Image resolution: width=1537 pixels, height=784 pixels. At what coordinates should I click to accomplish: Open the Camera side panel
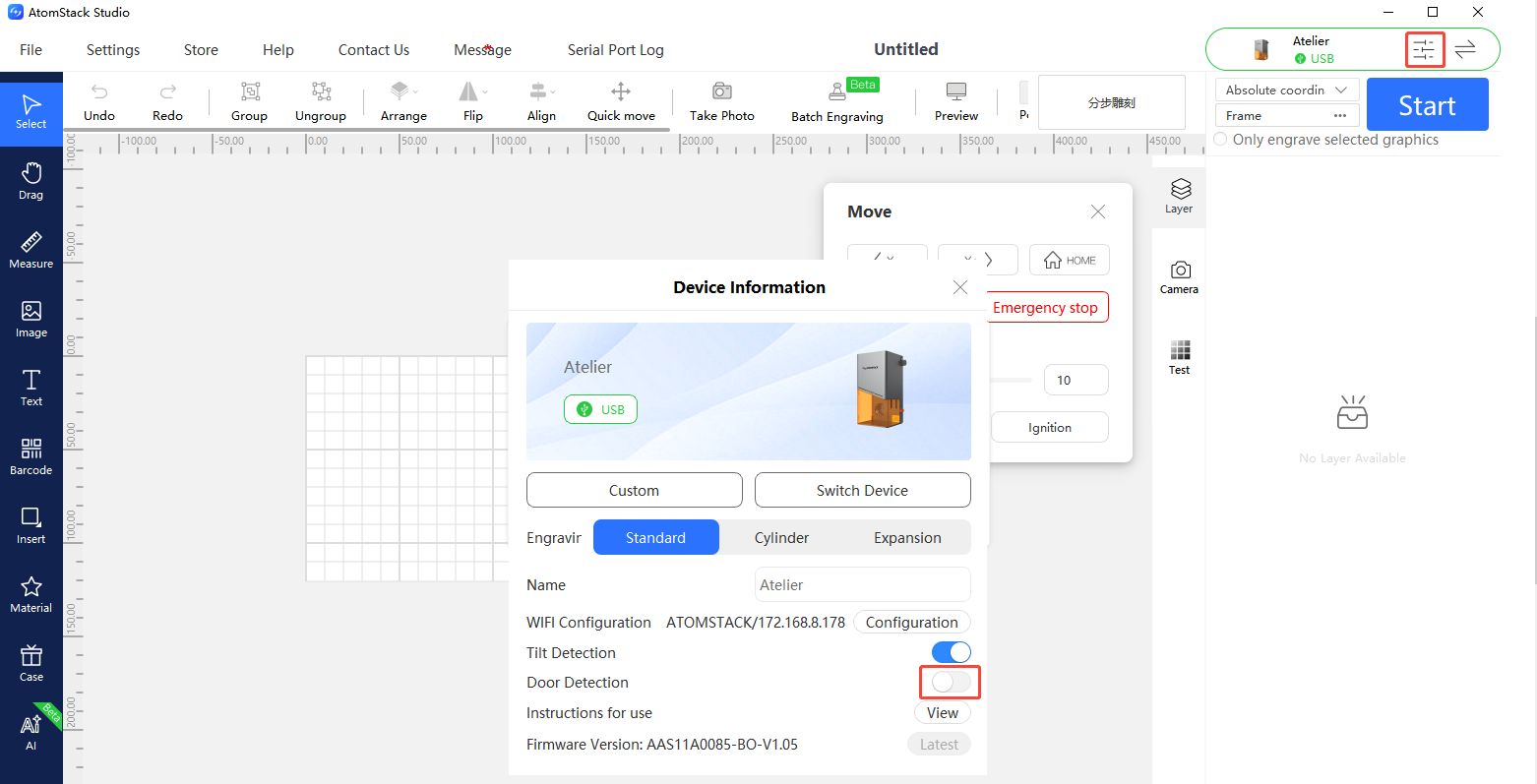[x=1179, y=276]
